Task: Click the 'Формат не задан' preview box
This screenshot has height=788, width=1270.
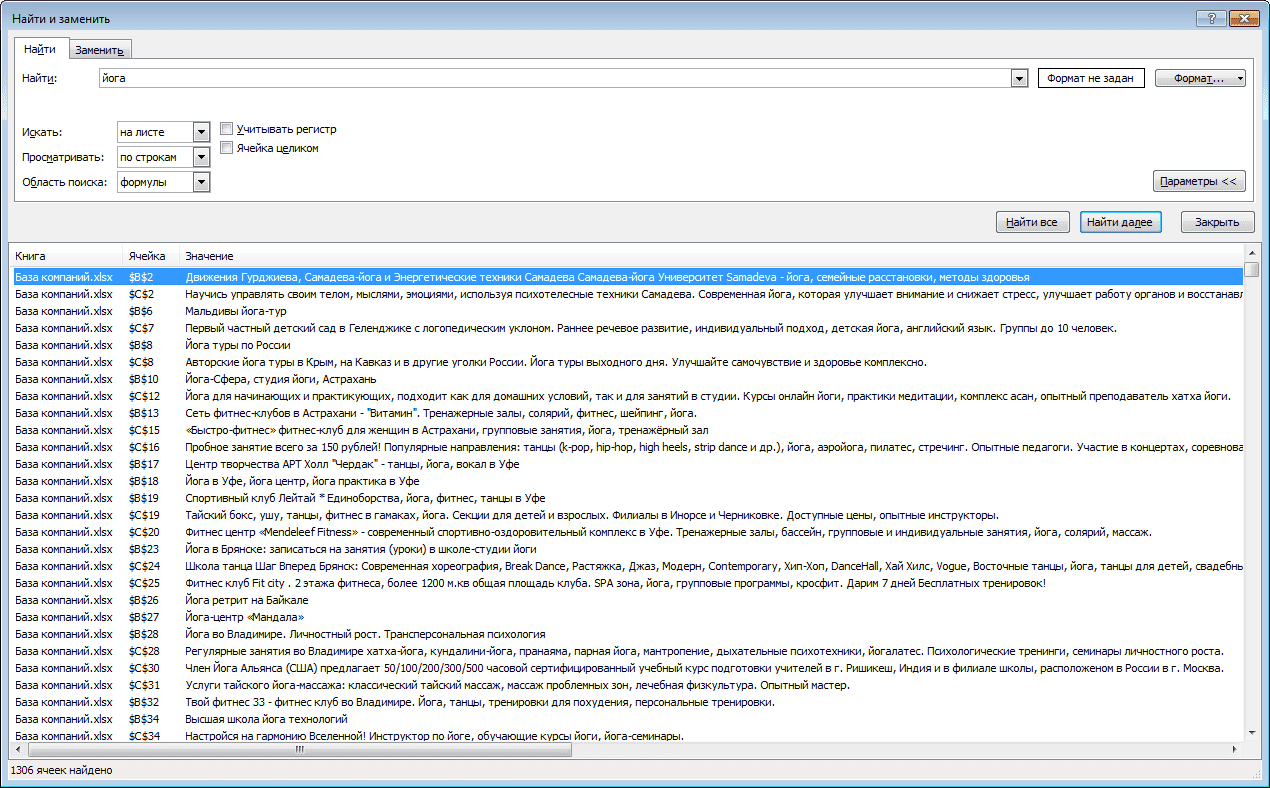Action: tap(1091, 78)
